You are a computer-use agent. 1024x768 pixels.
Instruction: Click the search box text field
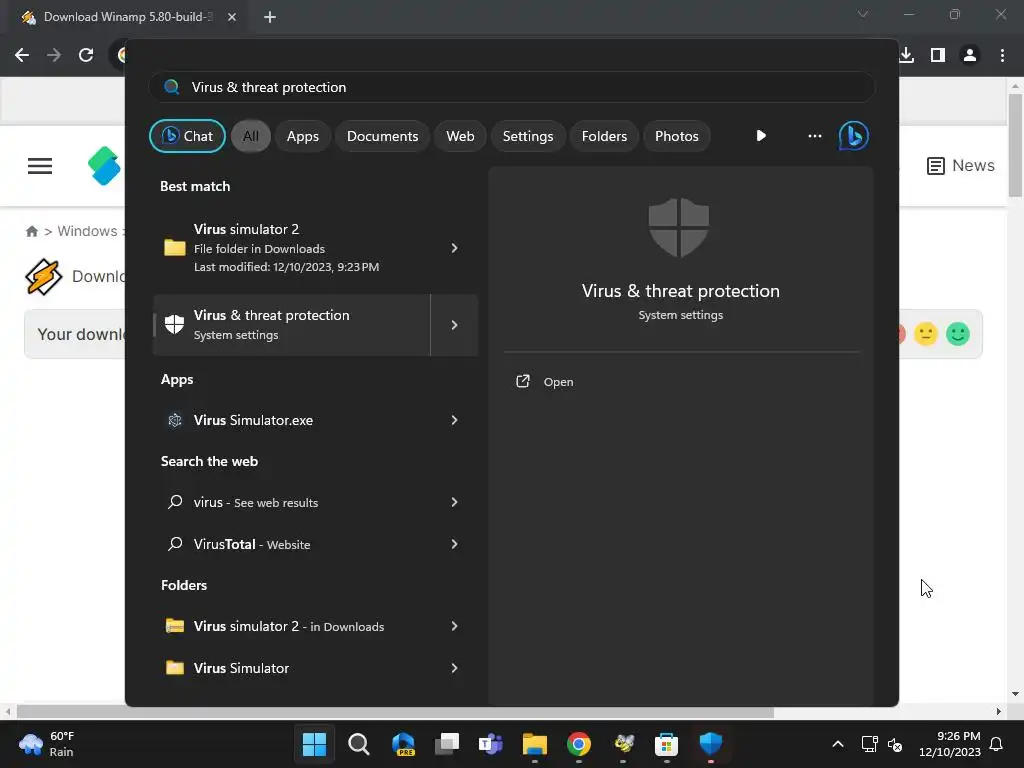512,87
